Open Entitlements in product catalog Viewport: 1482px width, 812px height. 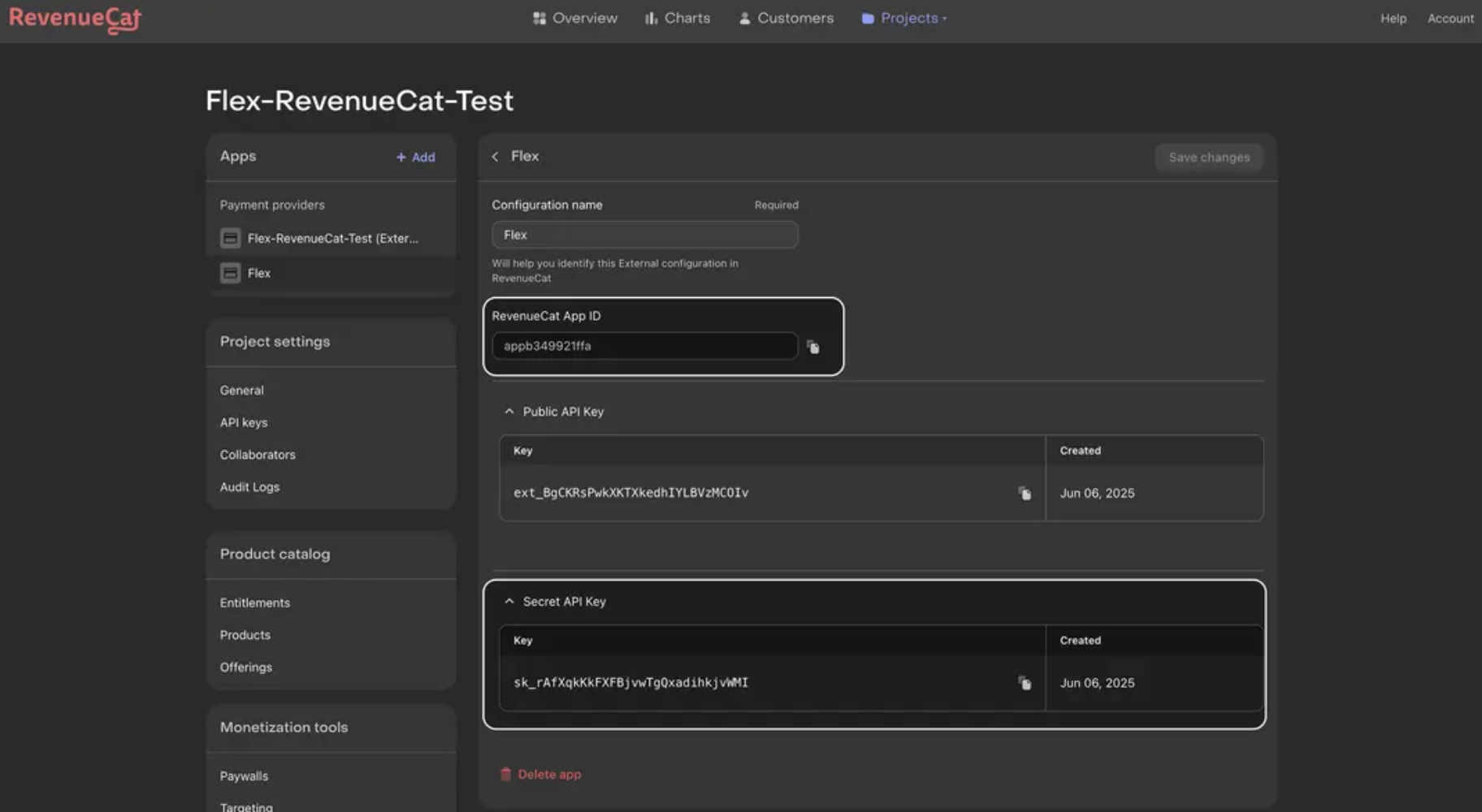click(x=254, y=603)
